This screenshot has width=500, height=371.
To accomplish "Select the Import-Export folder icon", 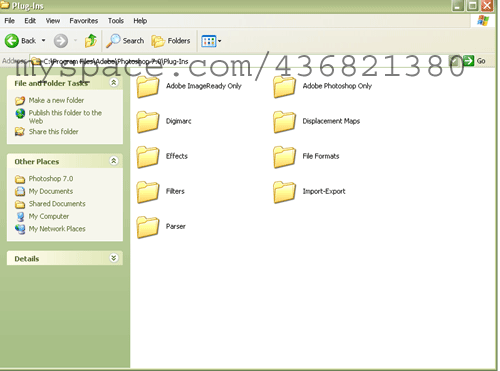I will [x=284, y=192].
